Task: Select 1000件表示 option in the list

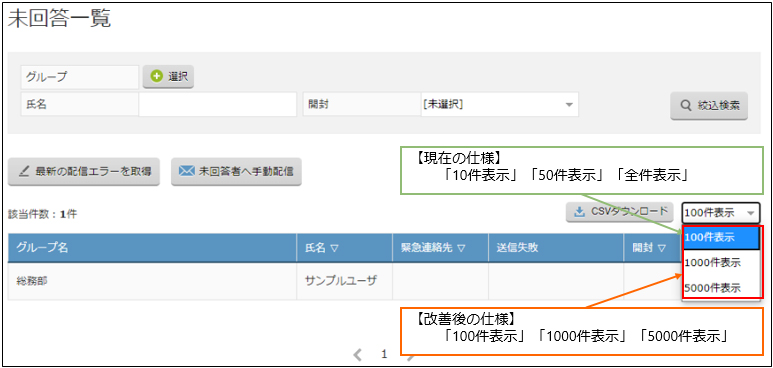Action: pyautogui.click(x=721, y=262)
